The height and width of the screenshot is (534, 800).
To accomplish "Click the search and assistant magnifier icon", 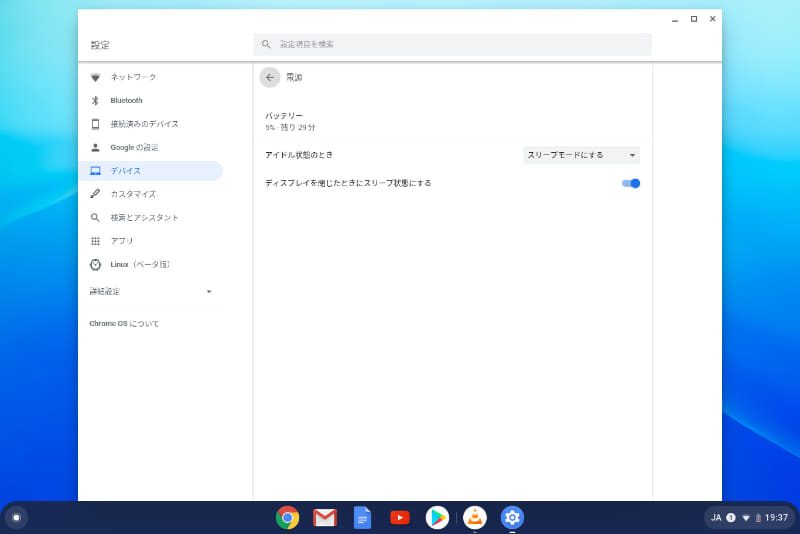I will point(95,217).
